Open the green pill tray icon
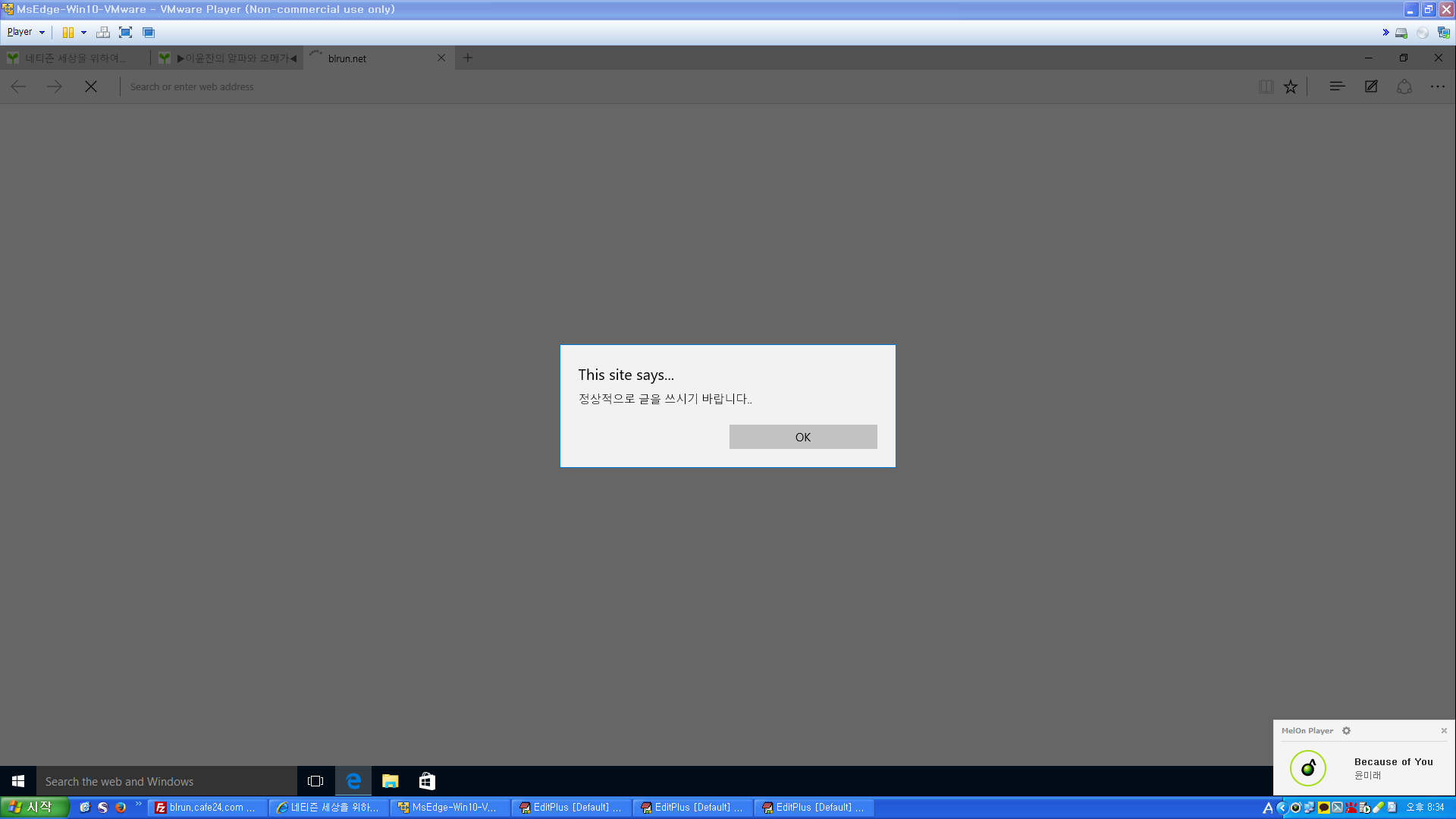 coord(1379,808)
